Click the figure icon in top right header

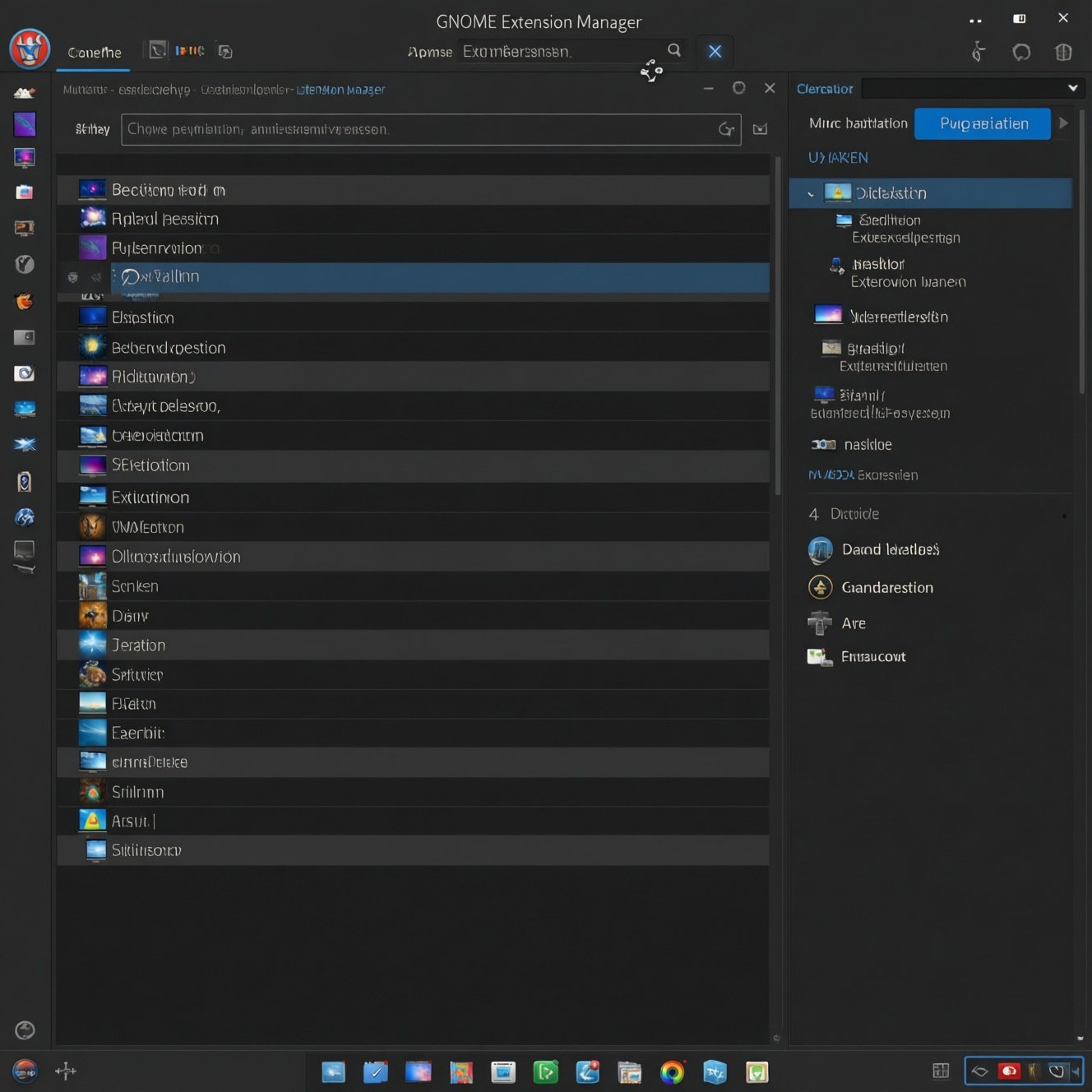coord(978,52)
